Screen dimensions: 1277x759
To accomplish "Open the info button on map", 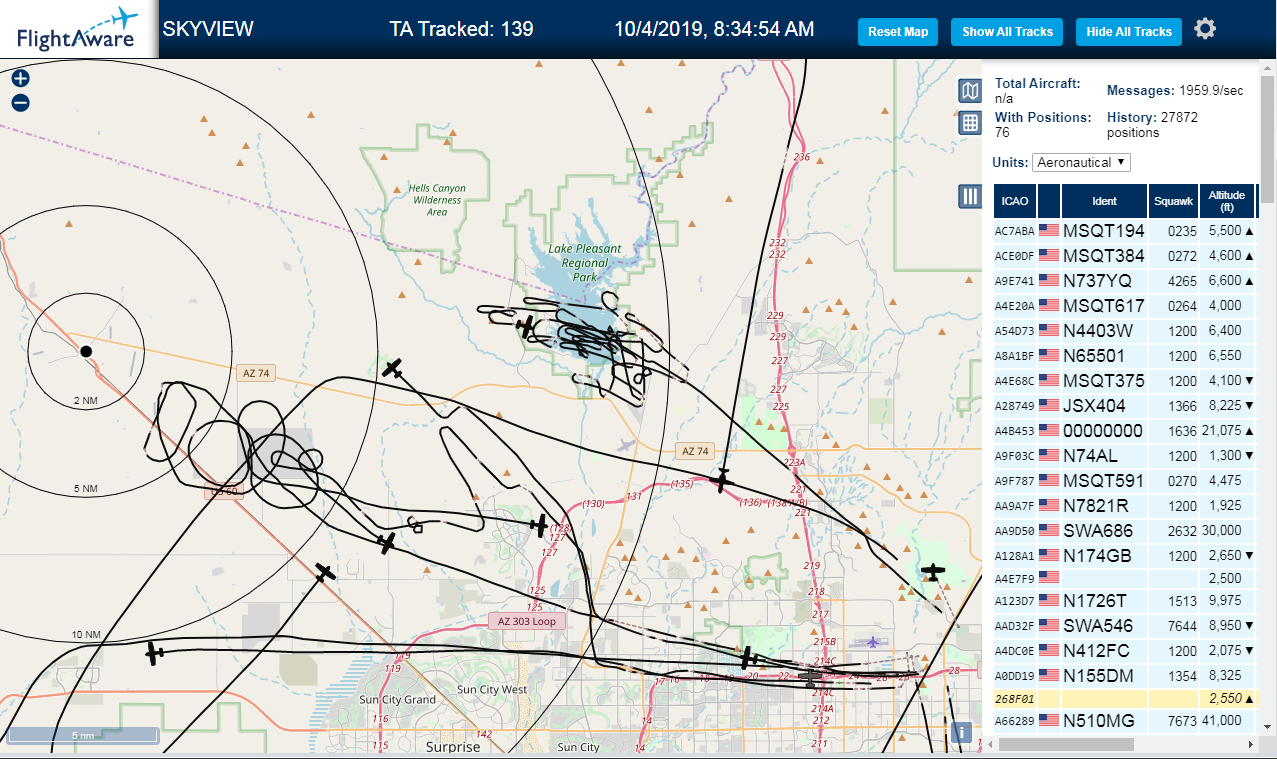I will click(x=962, y=733).
